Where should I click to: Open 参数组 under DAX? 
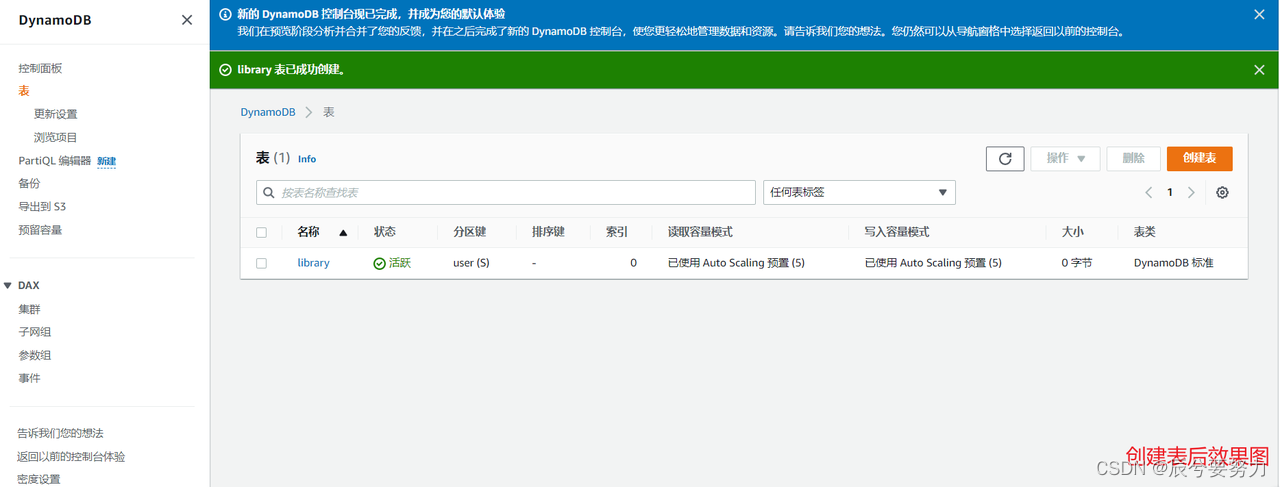[x=34, y=355]
